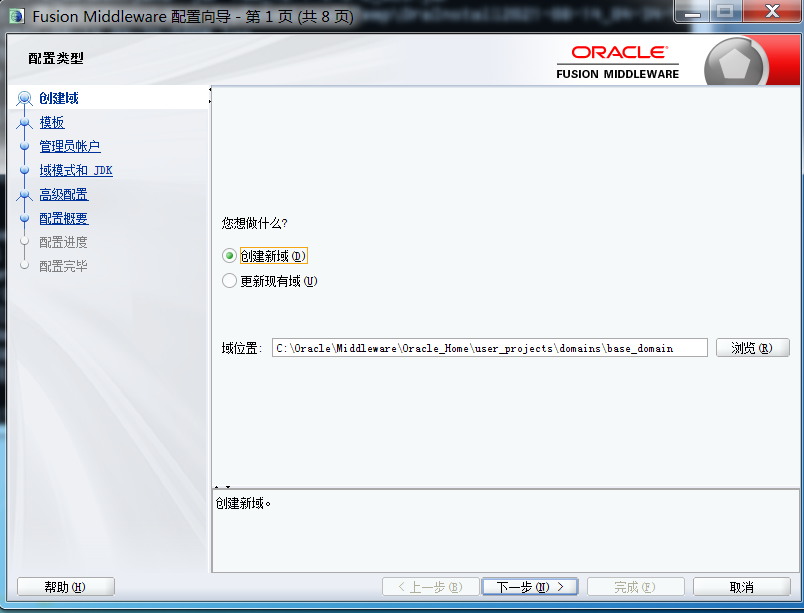Go to 下一步 next step button
Screen dimensions: 804x613
(x=530, y=587)
